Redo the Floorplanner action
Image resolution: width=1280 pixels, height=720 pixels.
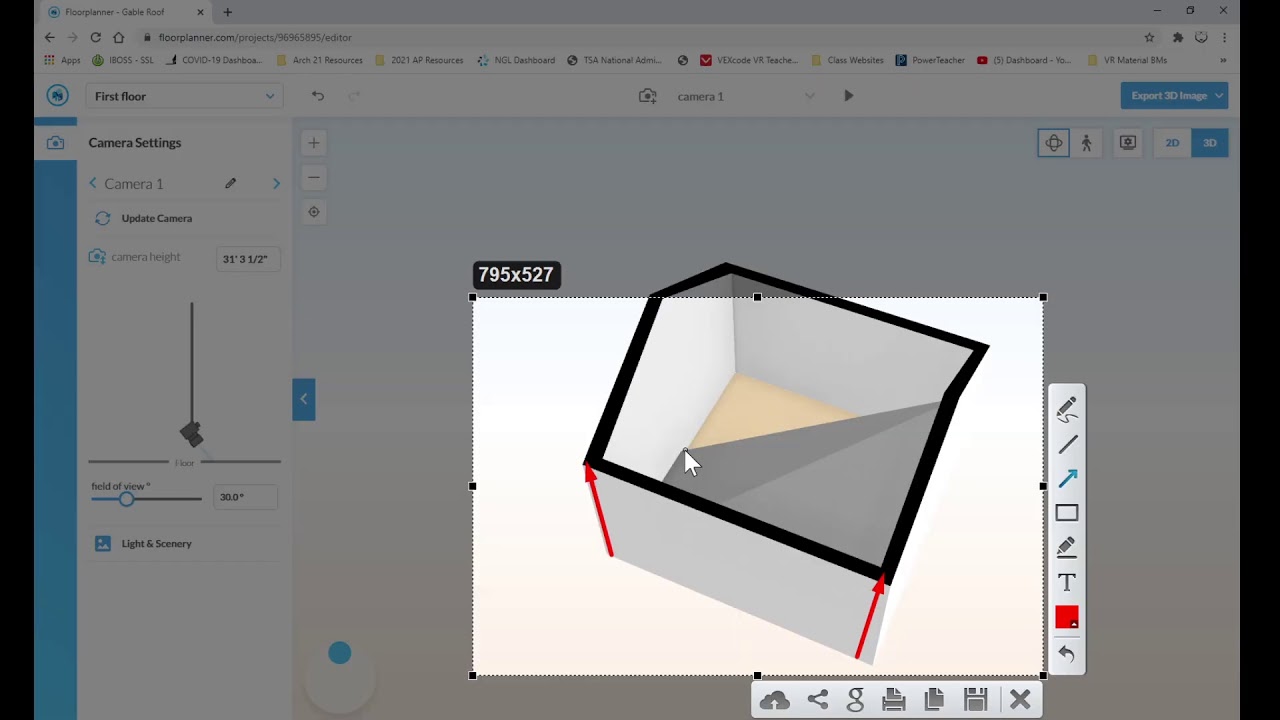[x=353, y=96]
